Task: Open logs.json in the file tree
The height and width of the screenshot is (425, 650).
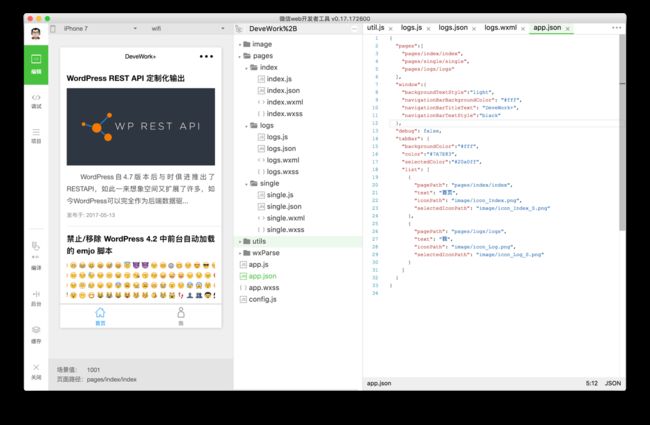Action: coord(277,148)
